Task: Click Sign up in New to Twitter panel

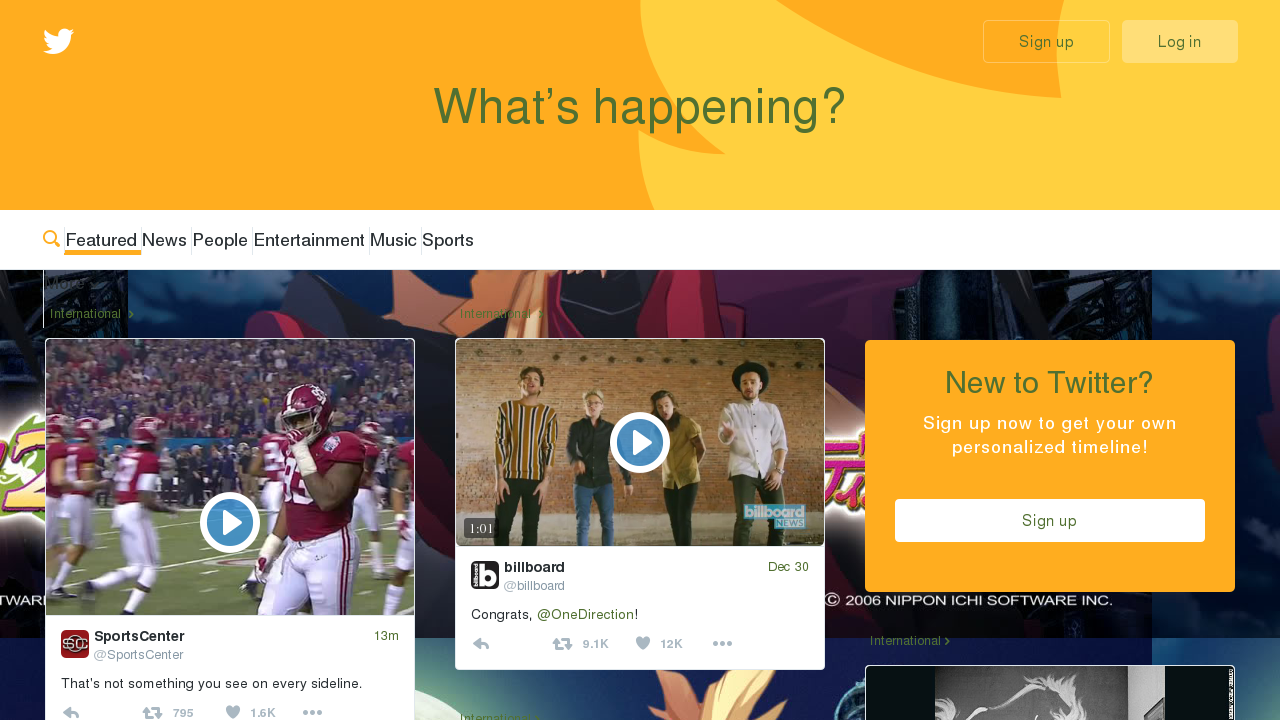Action: point(1050,521)
